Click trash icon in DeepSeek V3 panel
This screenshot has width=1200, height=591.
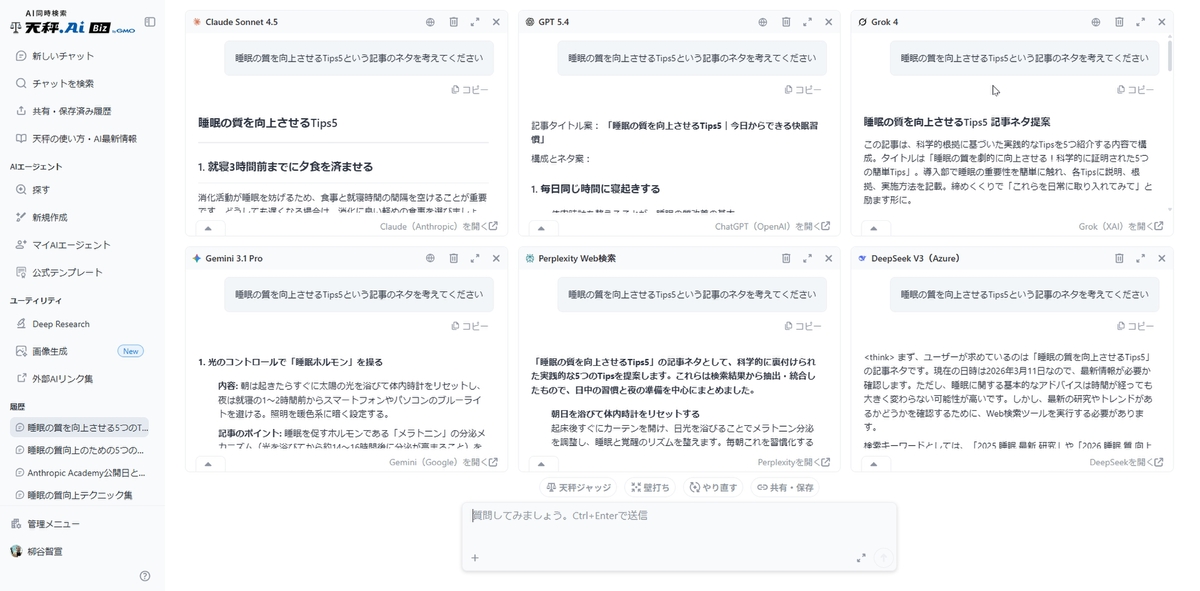pos(1119,258)
